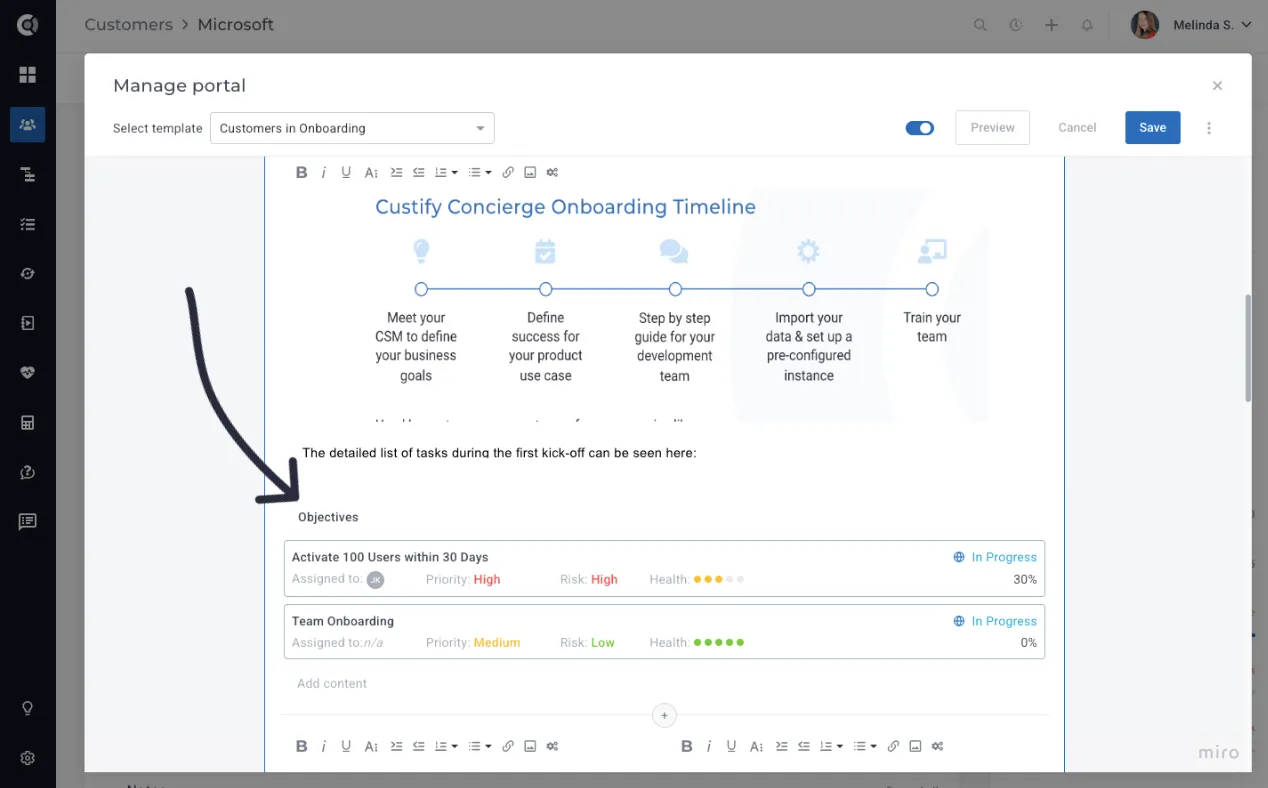1268x788 pixels.
Task: Toggle bold in toolbar above the timeline
Action: pos(301,172)
